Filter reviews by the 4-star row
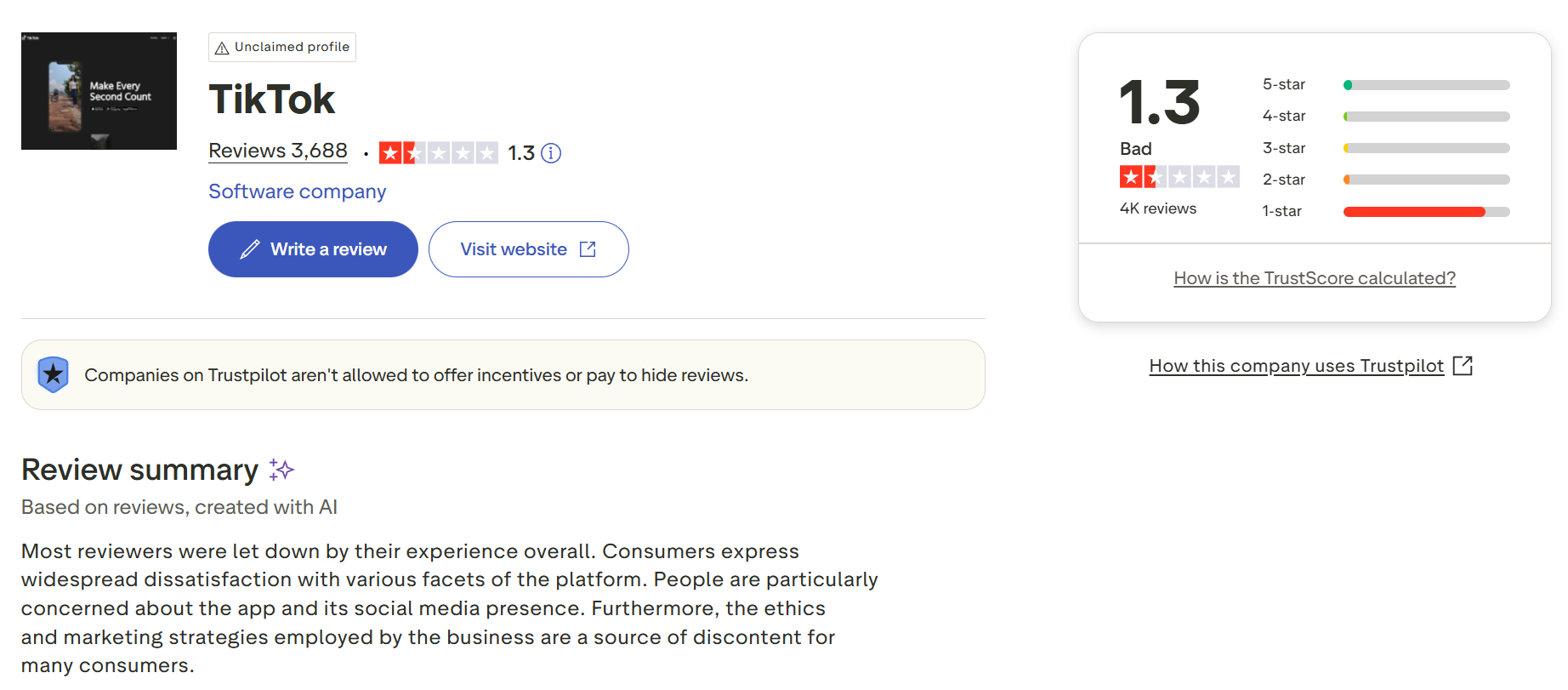The width and height of the screenshot is (1568, 690). 1385,117
